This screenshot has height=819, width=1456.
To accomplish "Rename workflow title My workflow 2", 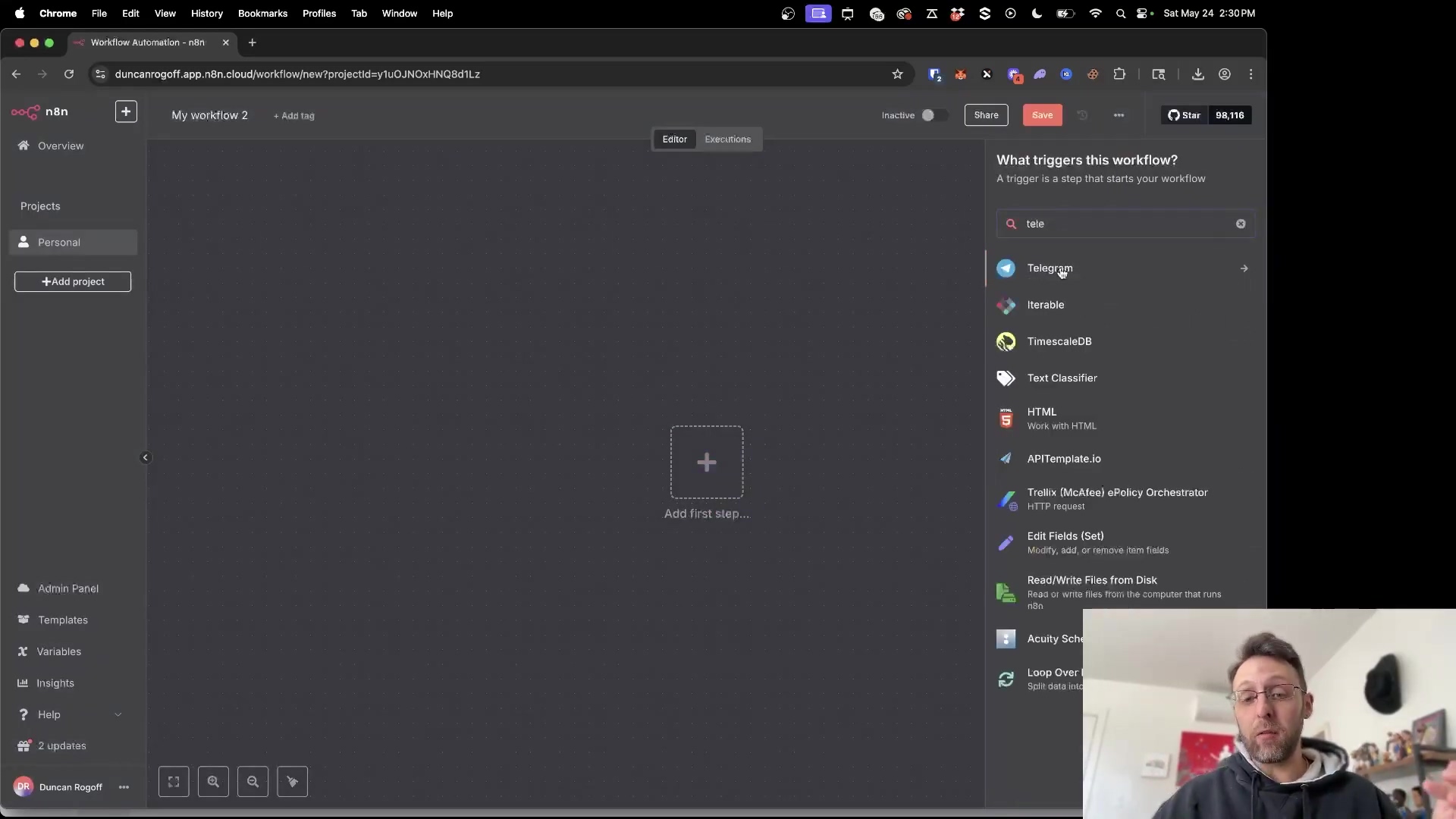I will pyautogui.click(x=210, y=115).
